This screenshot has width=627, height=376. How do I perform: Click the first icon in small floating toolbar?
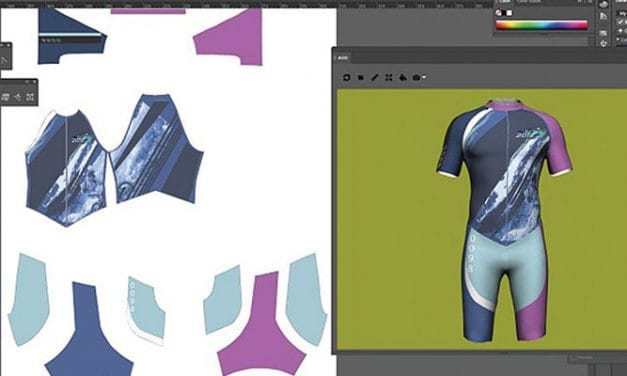pyautogui.click(x=5, y=96)
